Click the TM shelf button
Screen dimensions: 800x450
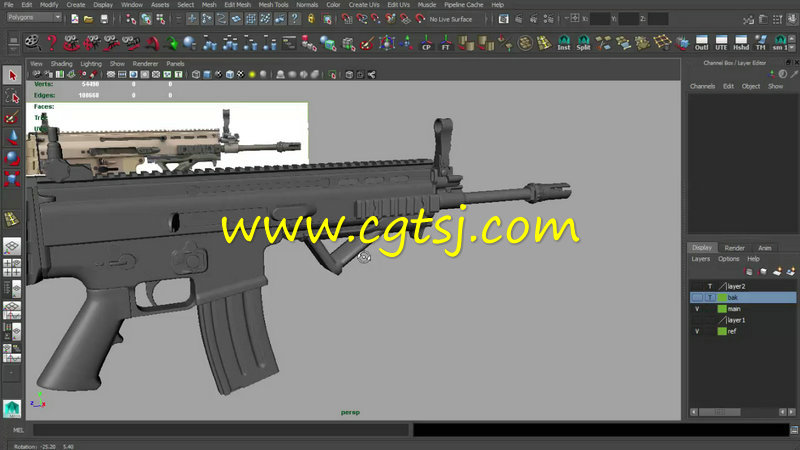click(x=761, y=43)
